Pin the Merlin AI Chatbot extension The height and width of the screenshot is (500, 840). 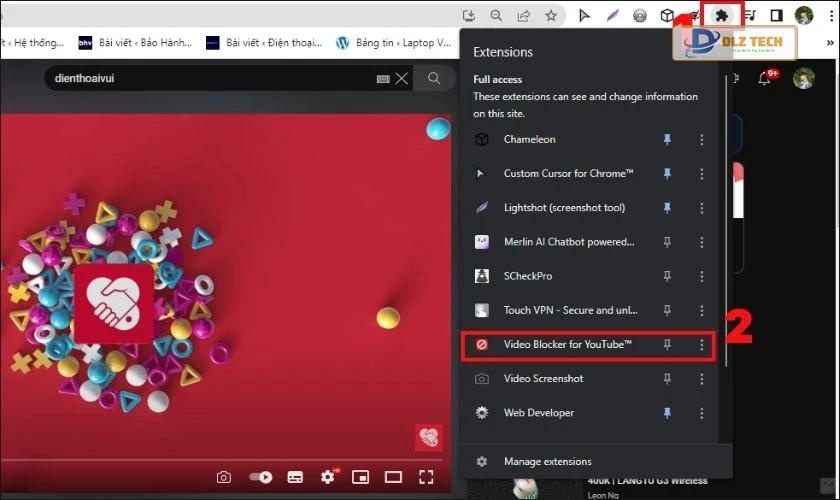pos(667,242)
